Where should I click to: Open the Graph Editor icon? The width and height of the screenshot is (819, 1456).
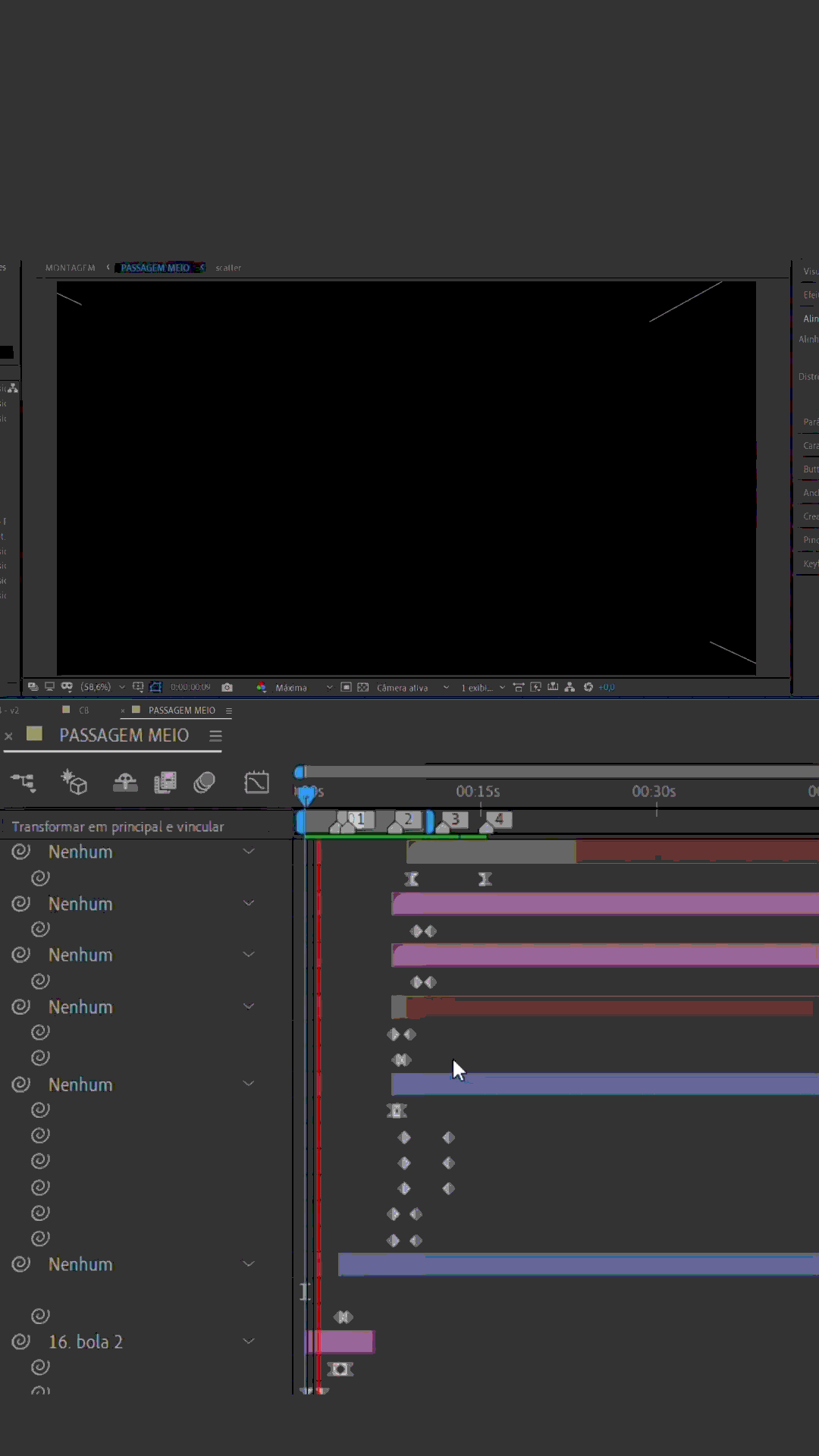257,782
